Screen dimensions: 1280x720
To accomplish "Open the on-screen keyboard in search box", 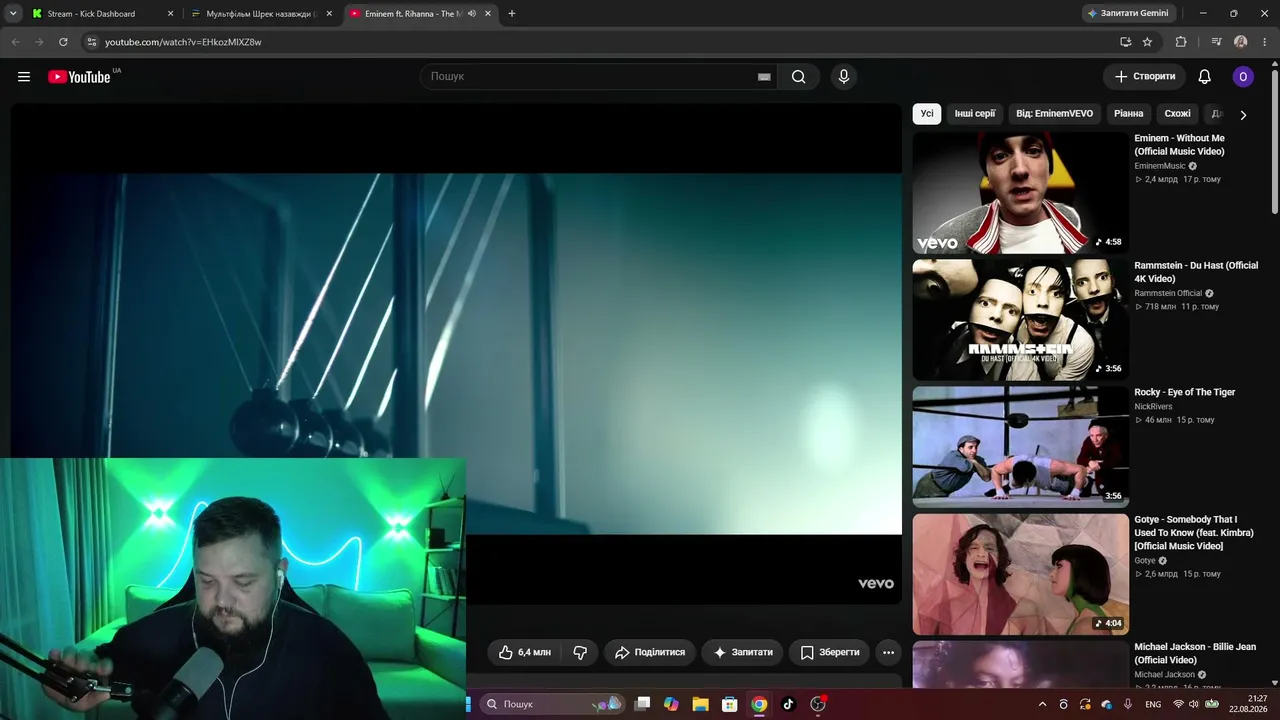I will coord(764,77).
